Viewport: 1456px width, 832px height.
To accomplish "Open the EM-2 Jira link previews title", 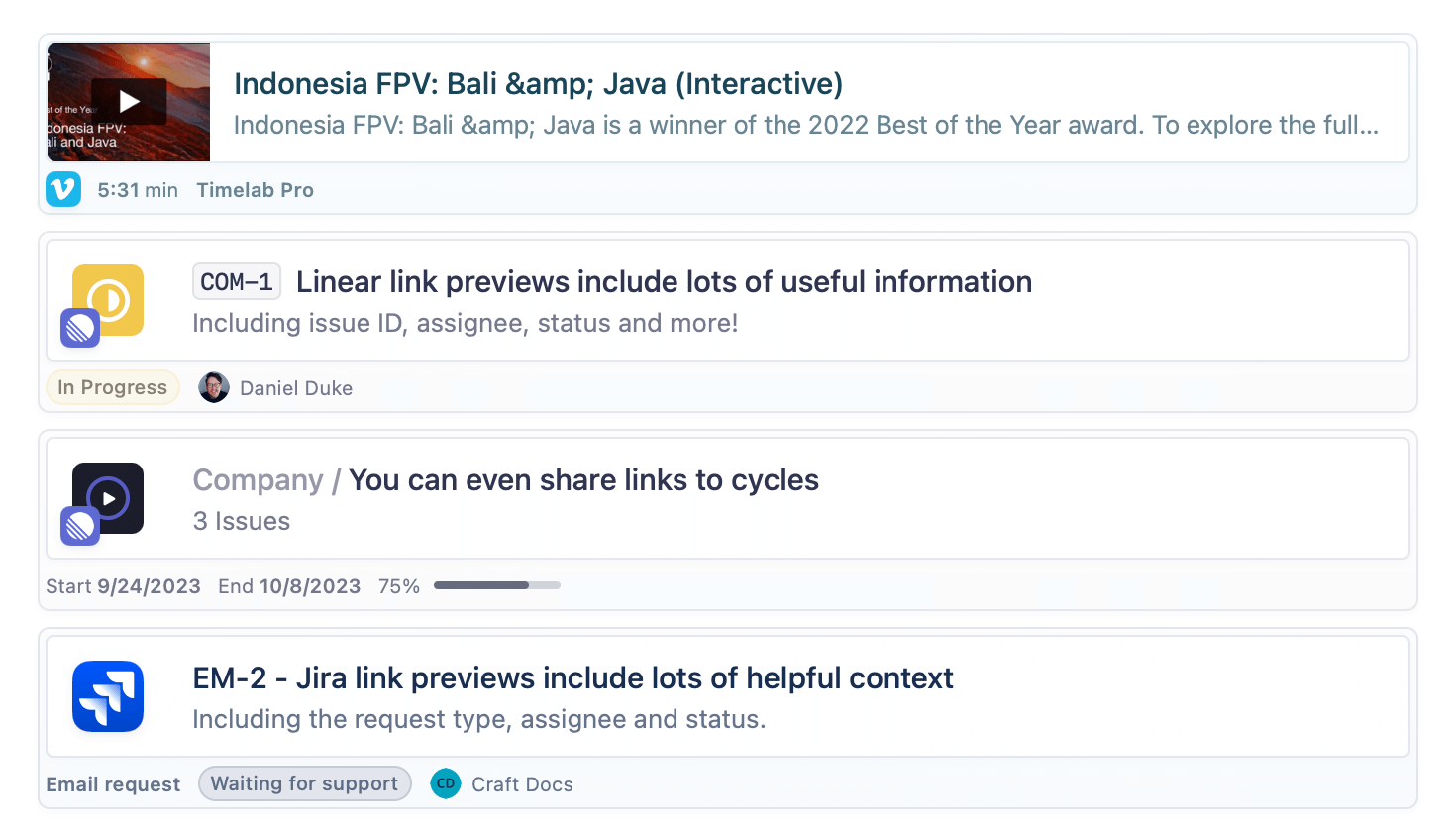I will coord(572,678).
